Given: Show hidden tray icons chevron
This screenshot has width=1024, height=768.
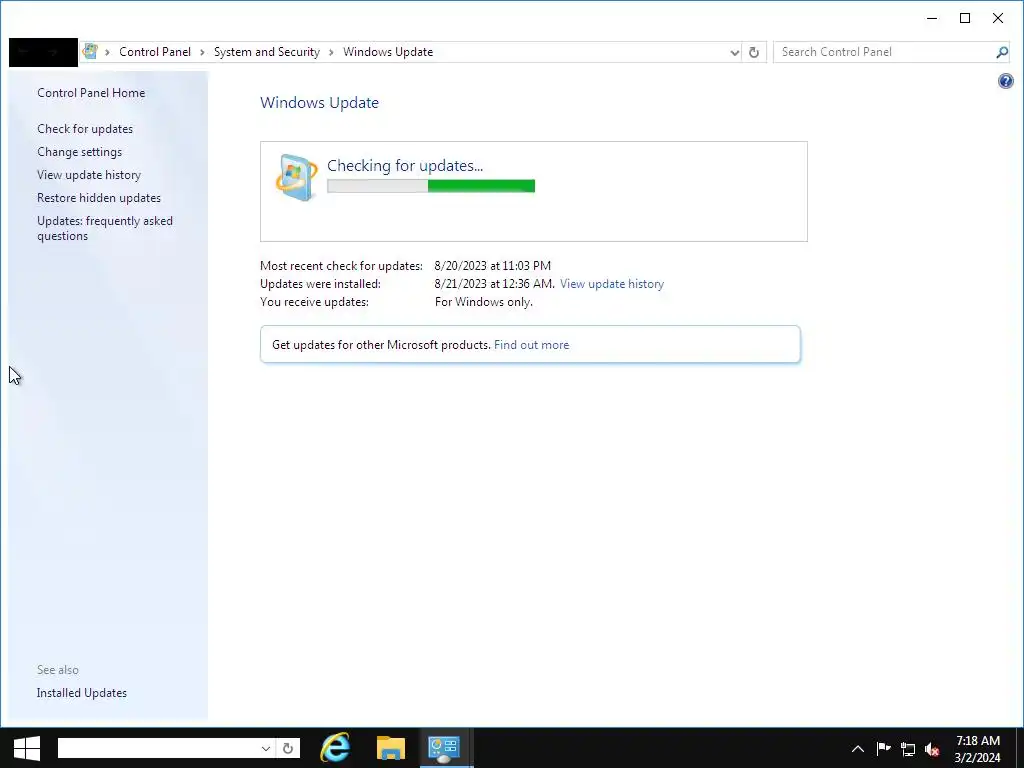Looking at the screenshot, I should [857, 749].
